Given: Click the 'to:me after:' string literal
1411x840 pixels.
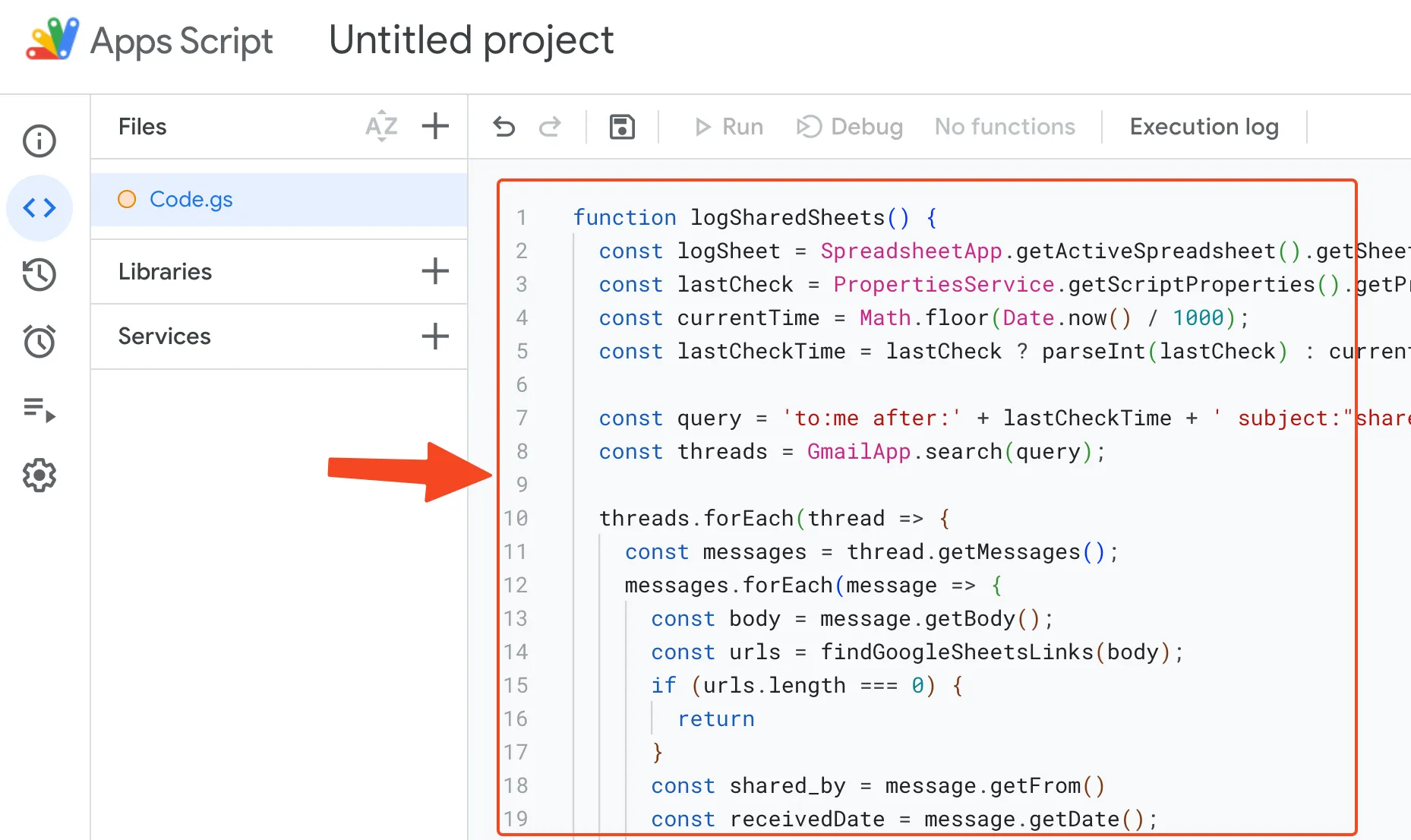Looking at the screenshot, I should tap(873, 418).
